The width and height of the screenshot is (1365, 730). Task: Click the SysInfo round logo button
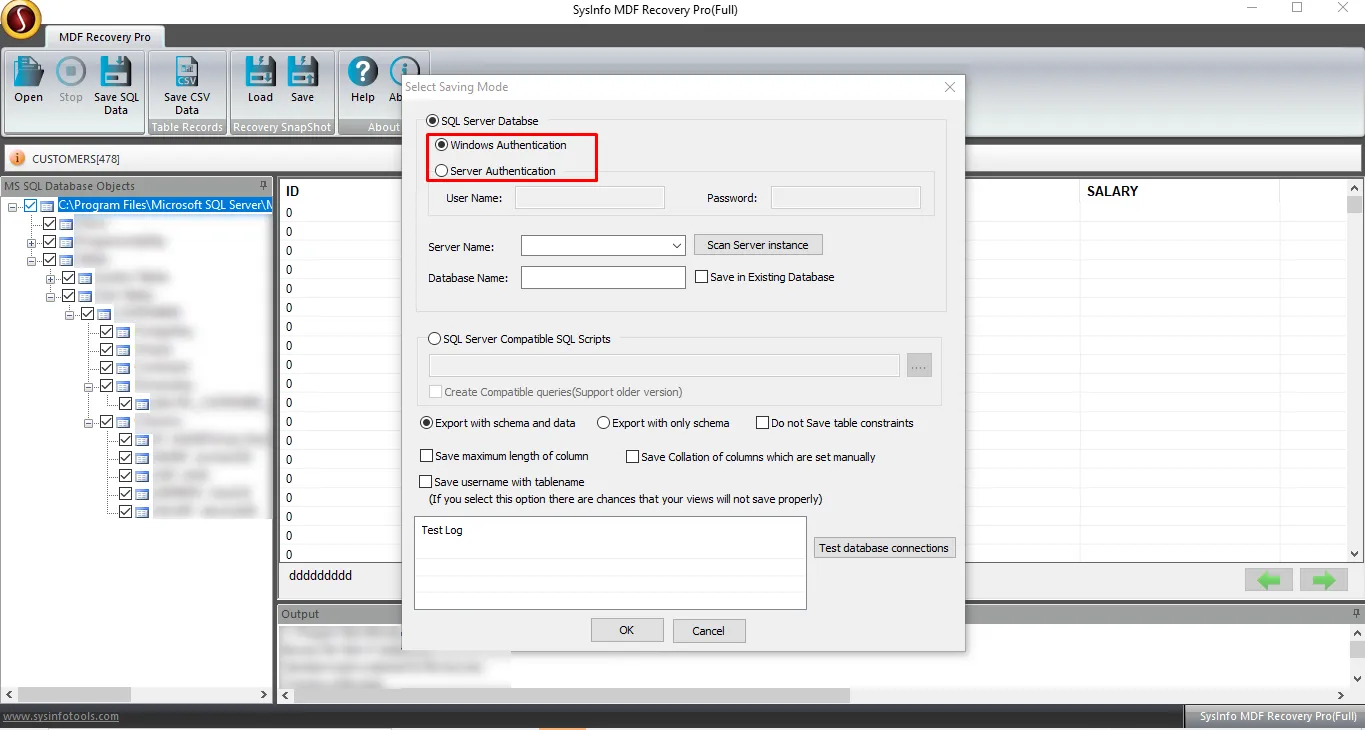point(21,19)
